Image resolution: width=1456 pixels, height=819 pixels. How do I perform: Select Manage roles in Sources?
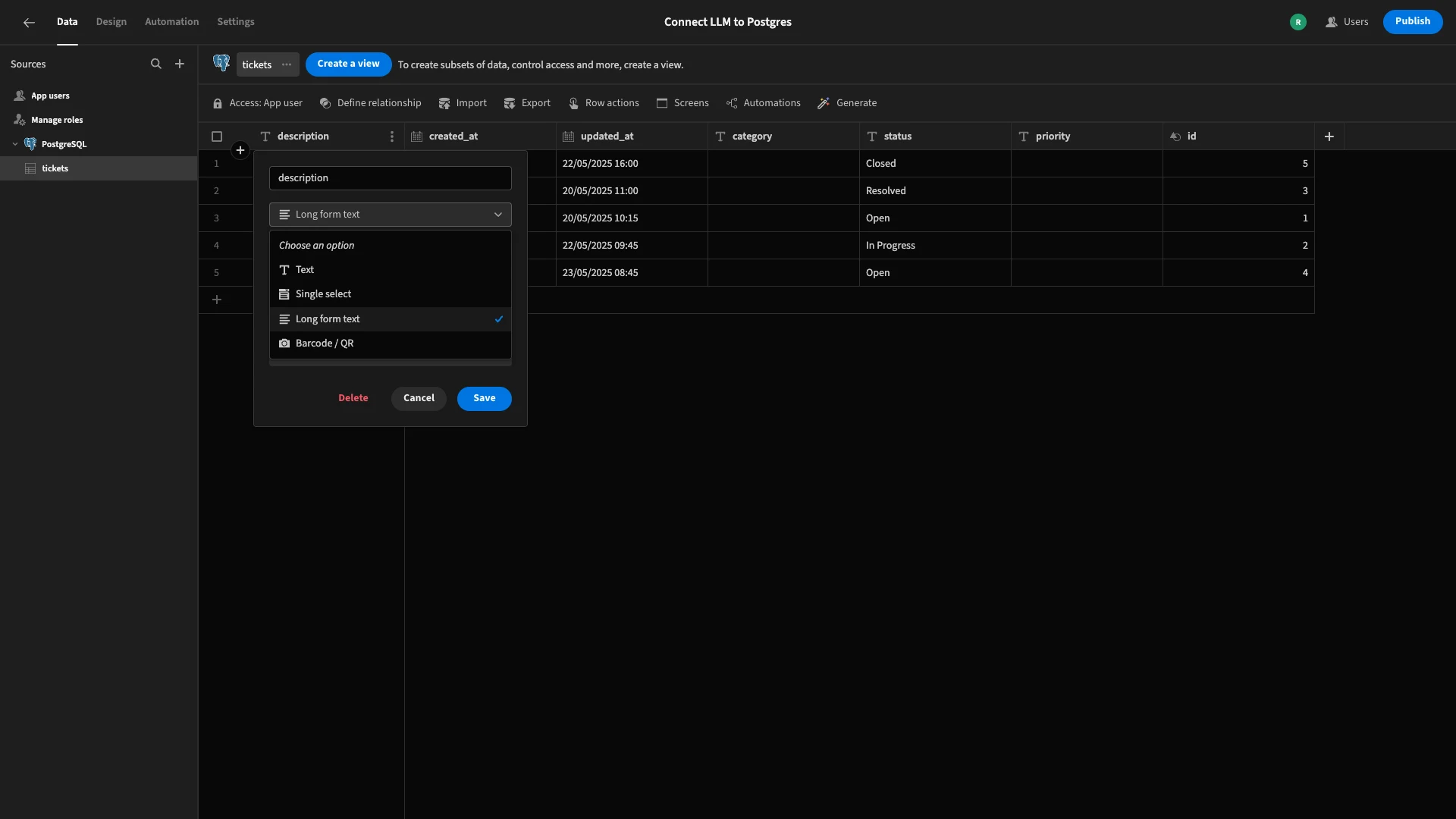pyautogui.click(x=99, y=121)
